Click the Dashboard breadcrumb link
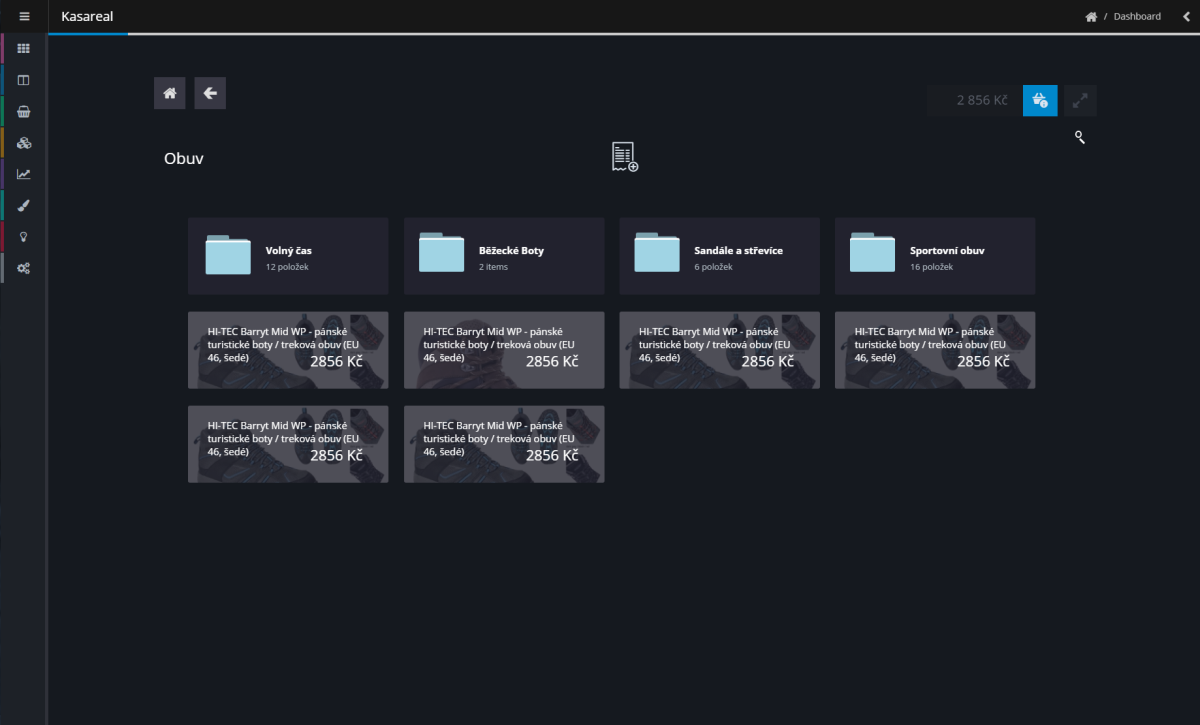This screenshot has height=725, width=1200. pos(1137,16)
